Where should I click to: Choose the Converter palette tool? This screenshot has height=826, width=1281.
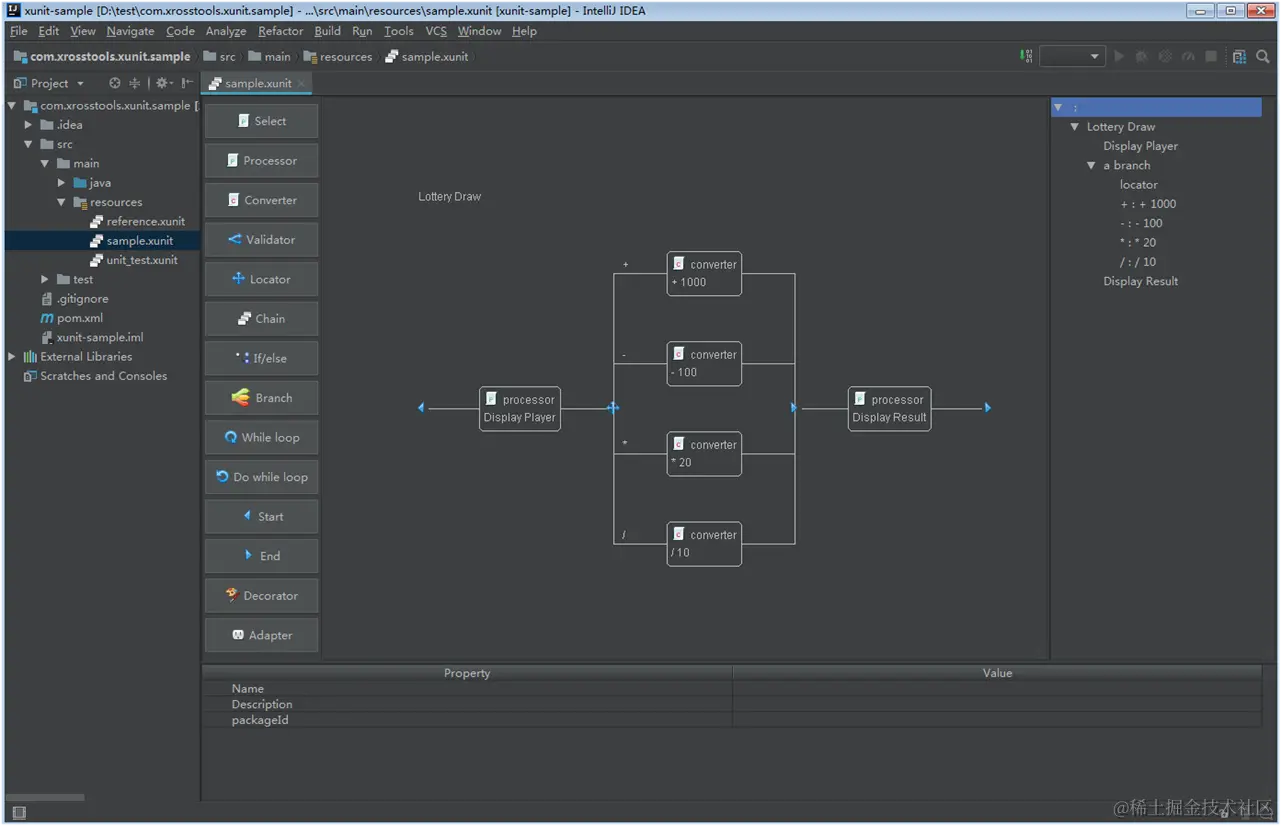pyautogui.click(x=261, y=200)
